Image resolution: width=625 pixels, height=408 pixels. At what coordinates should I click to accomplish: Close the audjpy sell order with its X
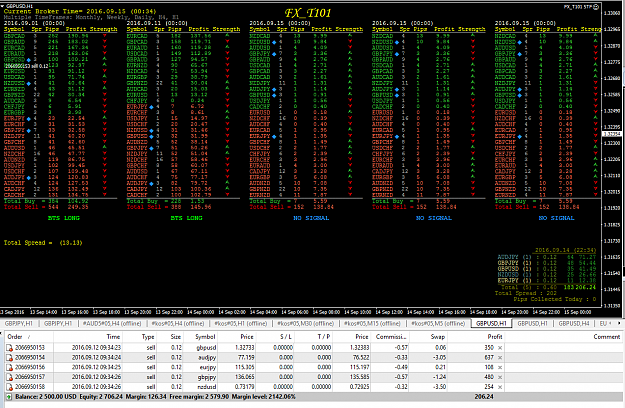(x=500, y=357)
